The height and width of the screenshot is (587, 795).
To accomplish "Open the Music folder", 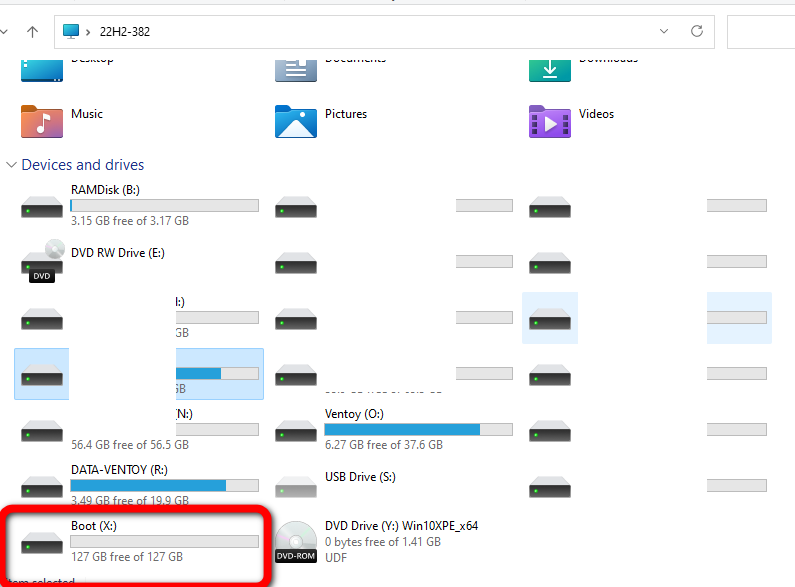I will (x=42, y=122).
